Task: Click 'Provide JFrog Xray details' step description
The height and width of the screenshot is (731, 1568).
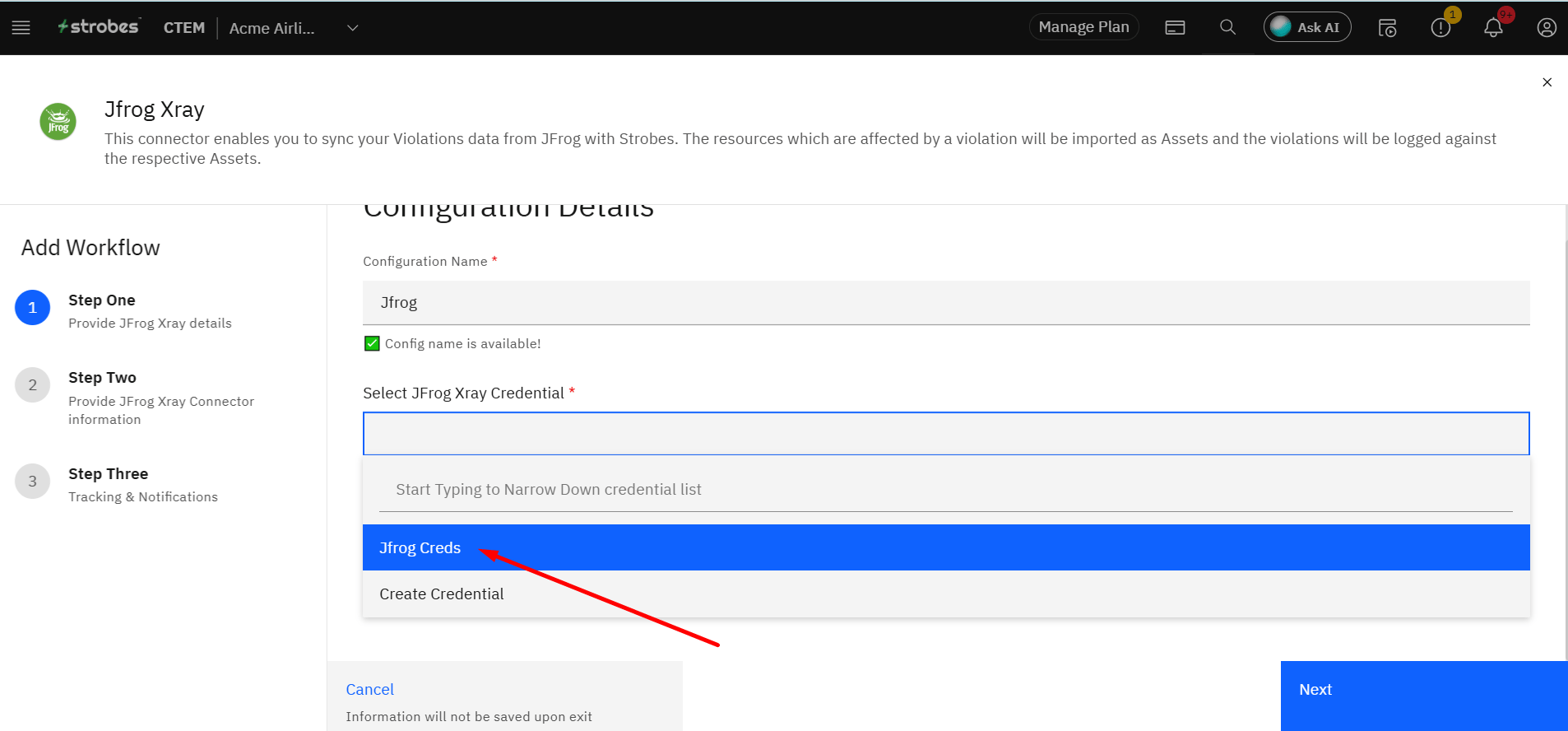Action: click(150, 324)
